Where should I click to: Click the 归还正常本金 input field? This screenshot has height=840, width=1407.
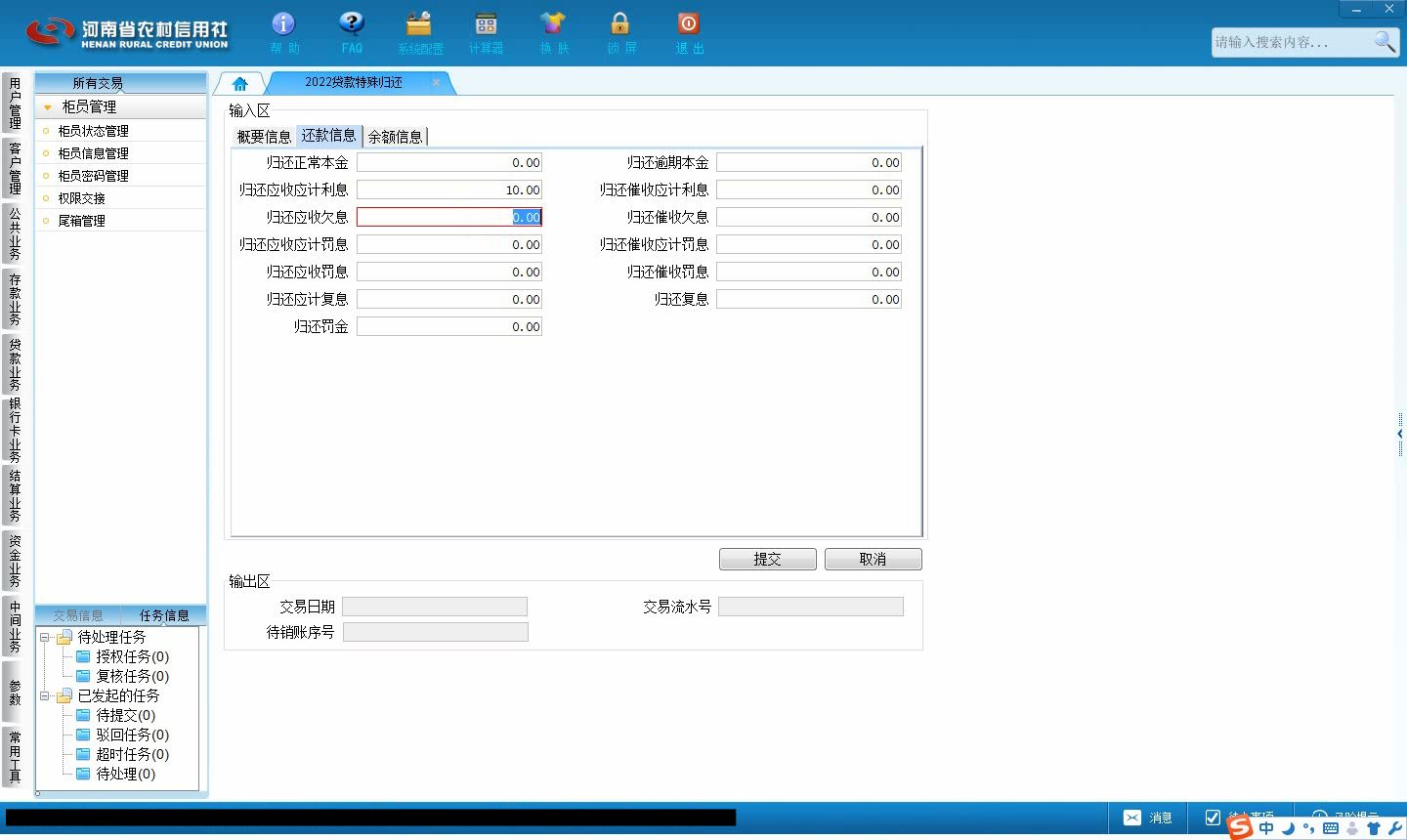pyautogui.click(x=449, y=163)
